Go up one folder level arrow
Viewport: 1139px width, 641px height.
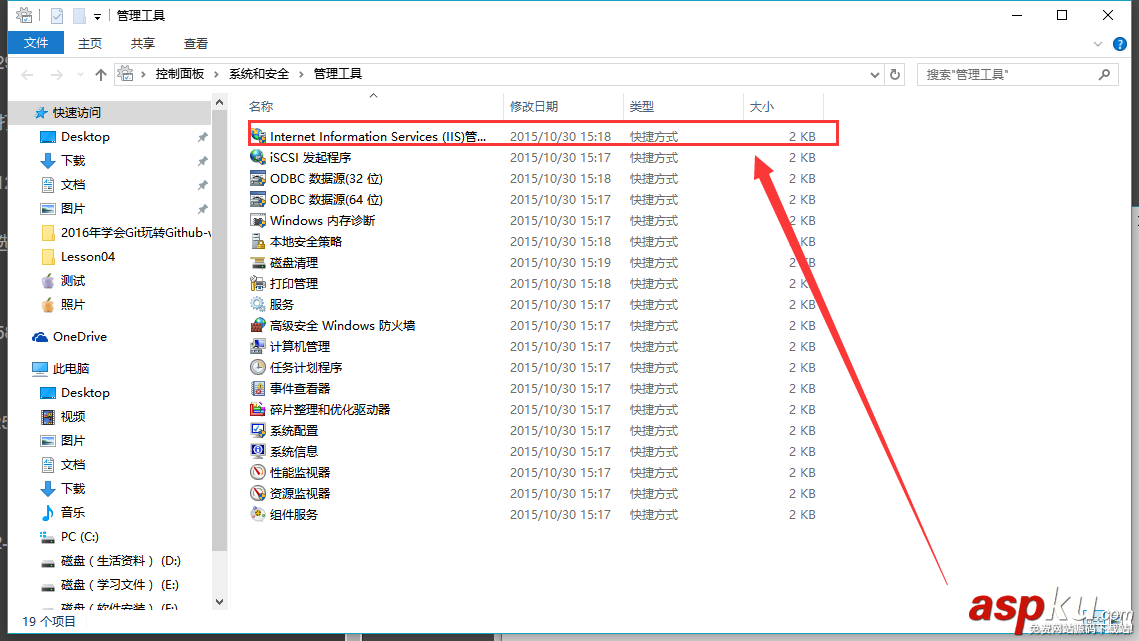click(100, 74)
